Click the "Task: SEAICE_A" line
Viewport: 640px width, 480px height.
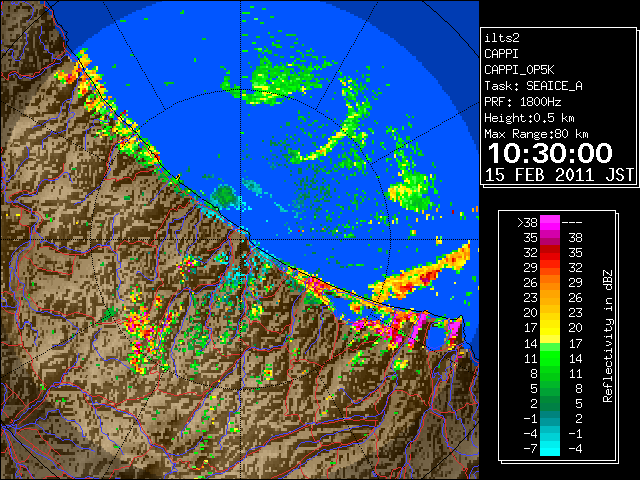(533, 86)
